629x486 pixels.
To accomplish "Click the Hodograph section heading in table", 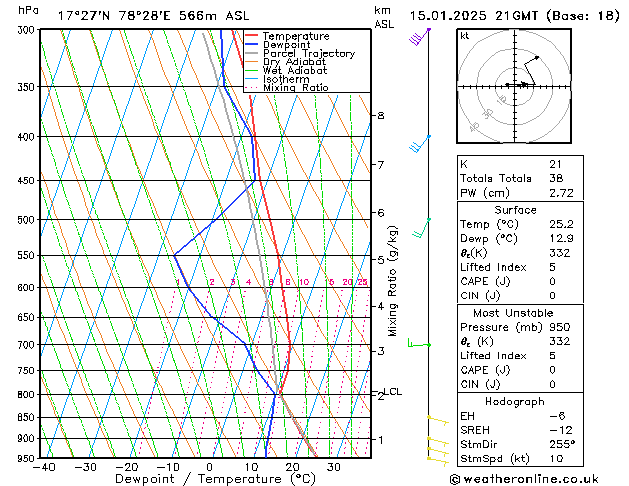I will pyautogui.click(x=515, y=401).
